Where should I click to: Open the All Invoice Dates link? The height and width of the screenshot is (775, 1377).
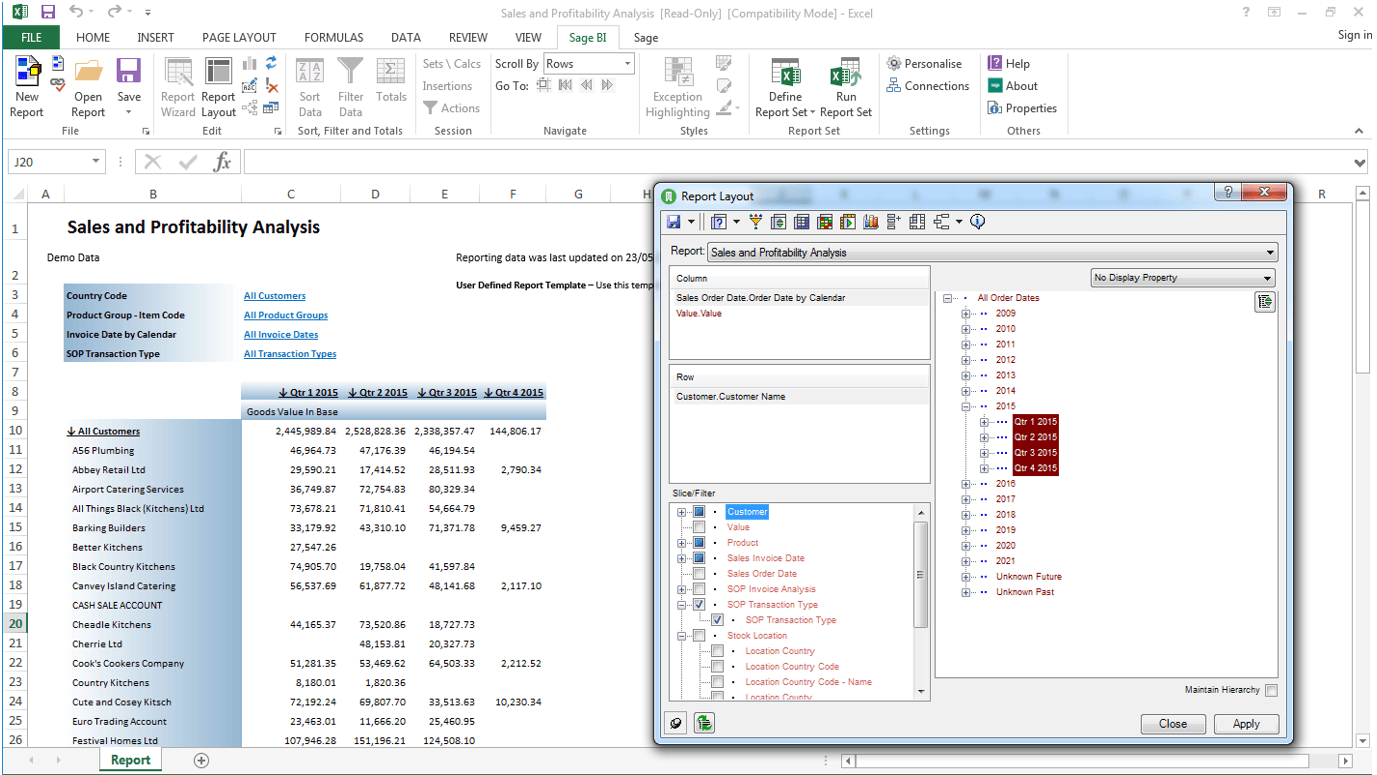[281, 335]
